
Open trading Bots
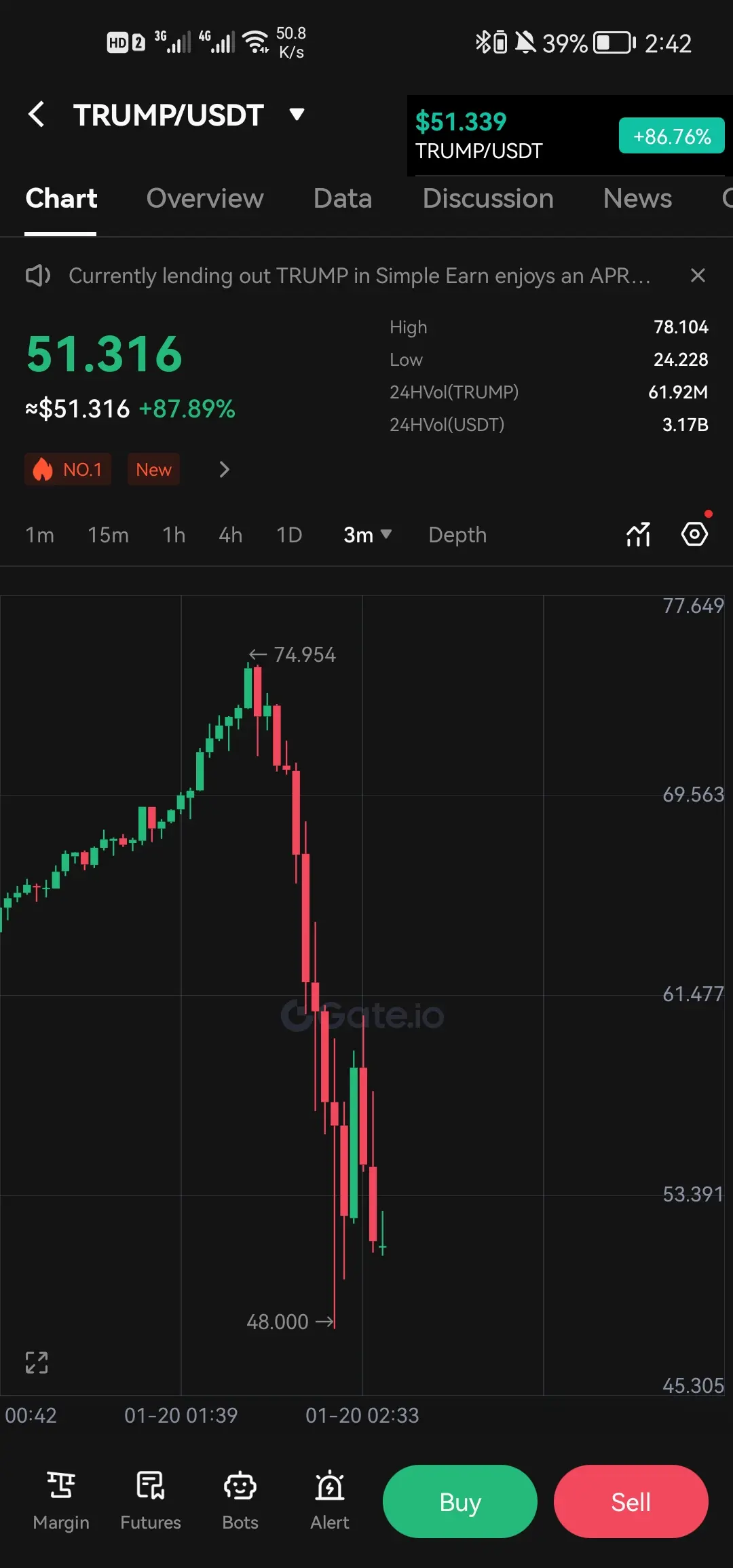240,1501
